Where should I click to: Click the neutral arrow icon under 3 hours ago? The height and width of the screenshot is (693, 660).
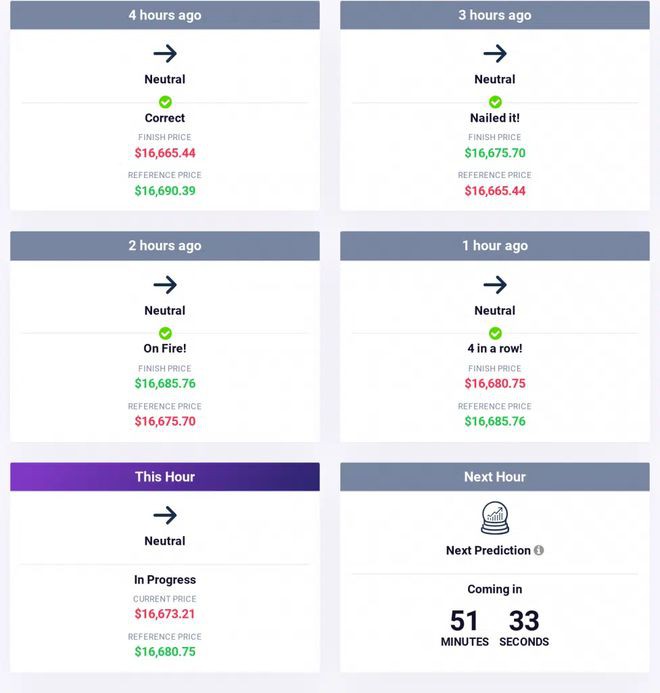[495, 54]
